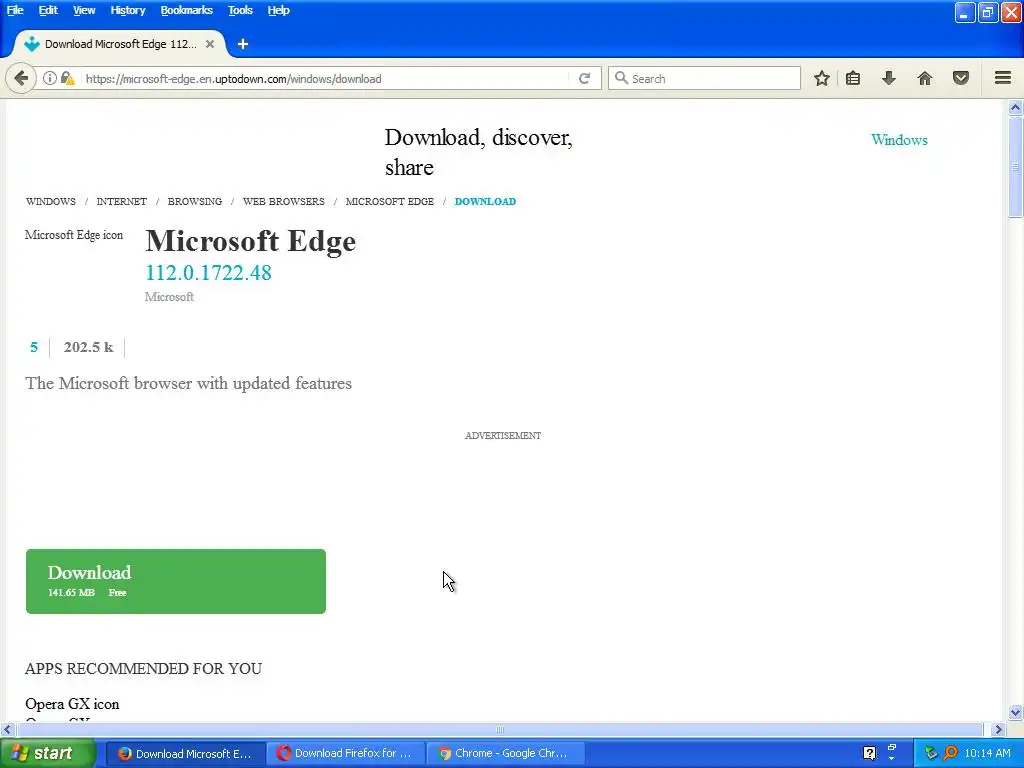Follow the WEB BROWSERS breadcrumb link

(x=283, y=201)
